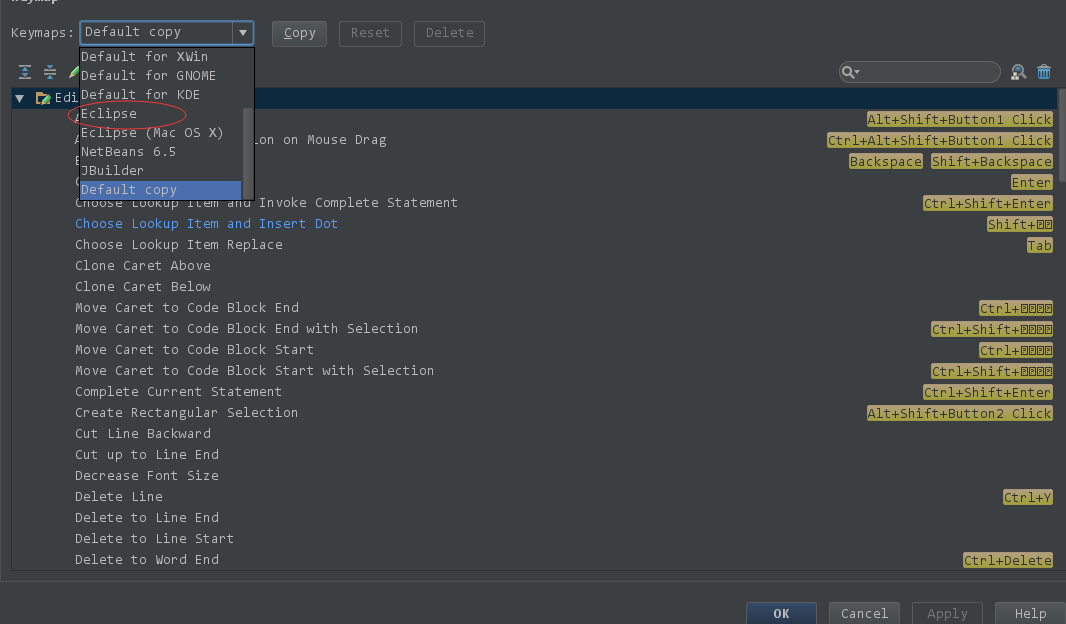Click the Keymaps field showing Default copy
Screen dimensions: 1066x624
point(156,33)
